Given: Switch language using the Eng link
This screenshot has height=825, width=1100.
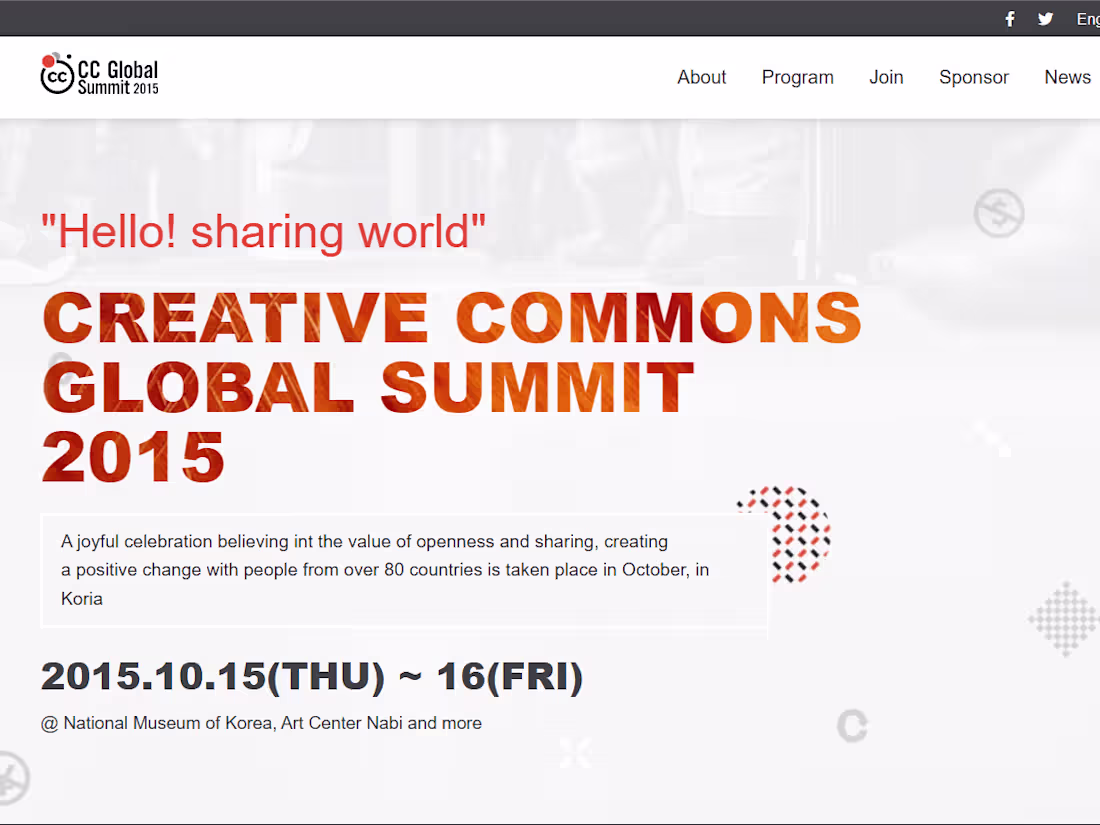Looking at the screenshot, I should coord(1087,18).
